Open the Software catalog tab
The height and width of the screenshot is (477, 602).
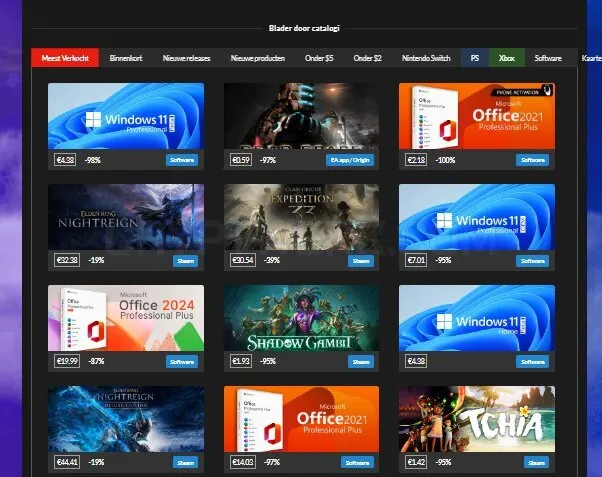tap(548, 58)
